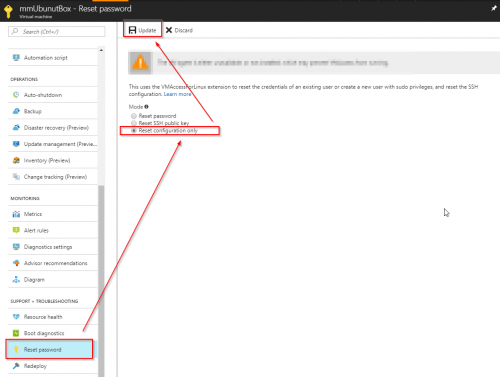Click the search magnifier icon
Image resolution: width=500 pixels, height=377 pixels.
[15, 31]
